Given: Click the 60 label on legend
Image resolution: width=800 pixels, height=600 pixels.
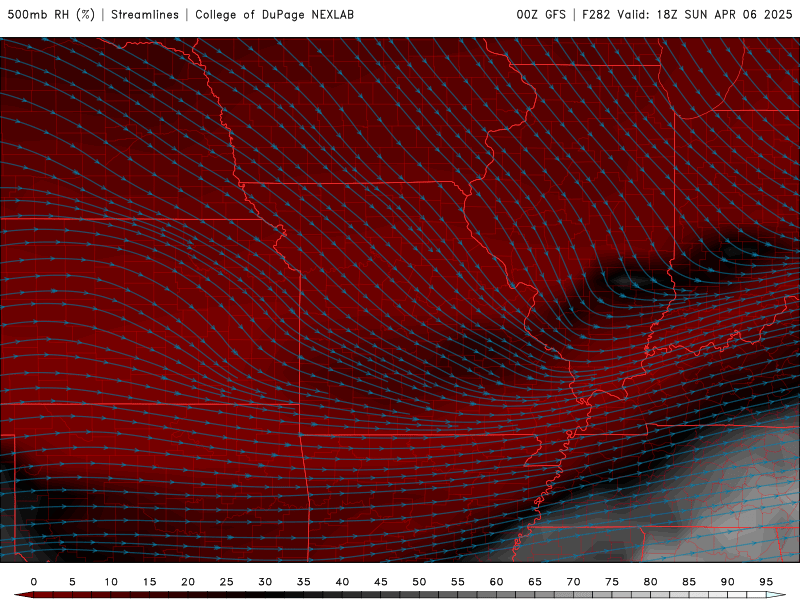Looking at the screenshot, I should coord(496,582).
